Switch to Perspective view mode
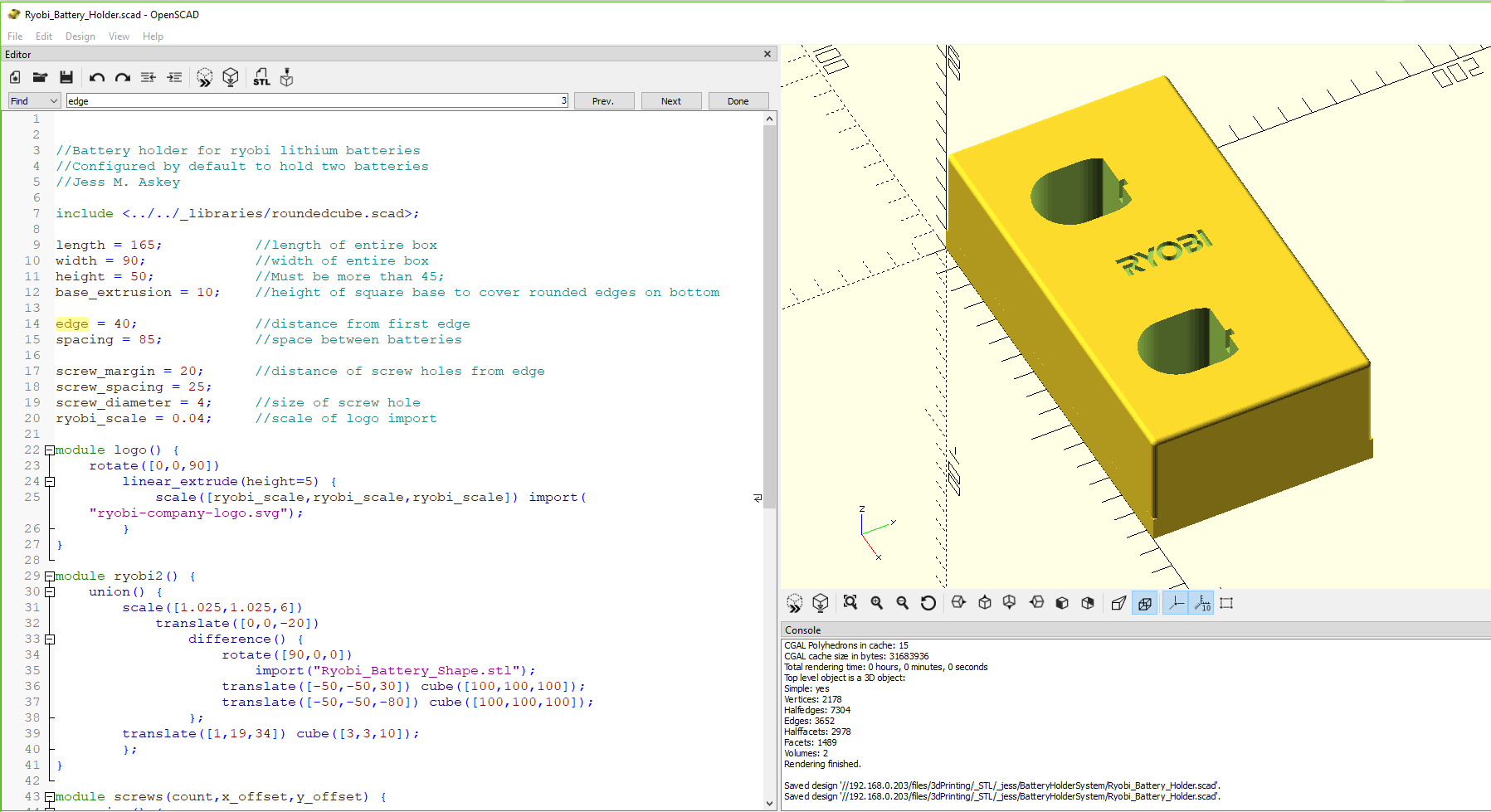This screenshot has width=1491, height=812. coord(1118,603)
